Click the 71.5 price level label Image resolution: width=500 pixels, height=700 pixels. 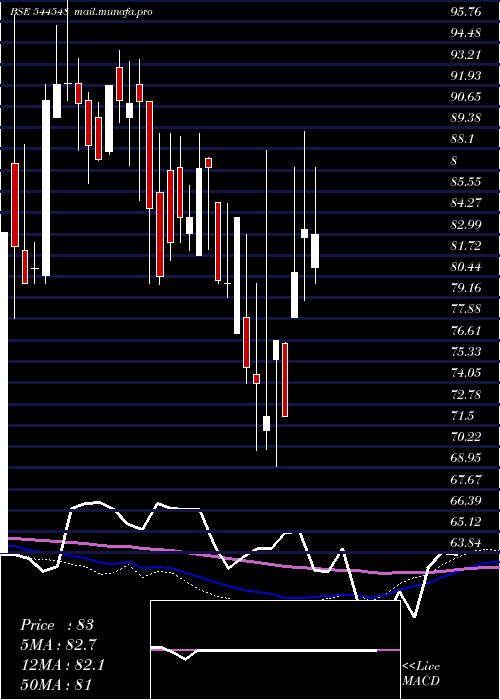point(462,416)
